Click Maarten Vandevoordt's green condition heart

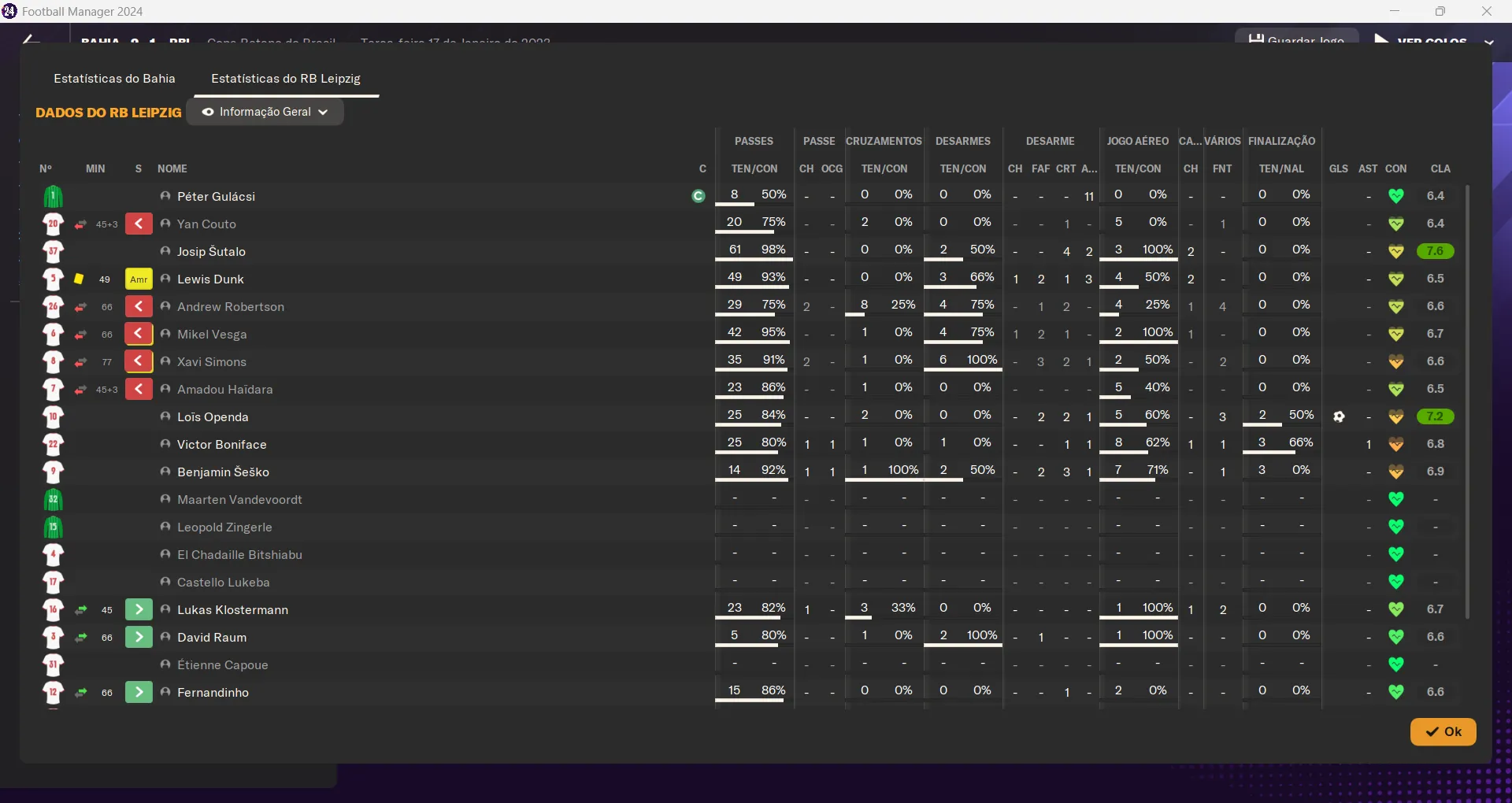point(1396,499)
